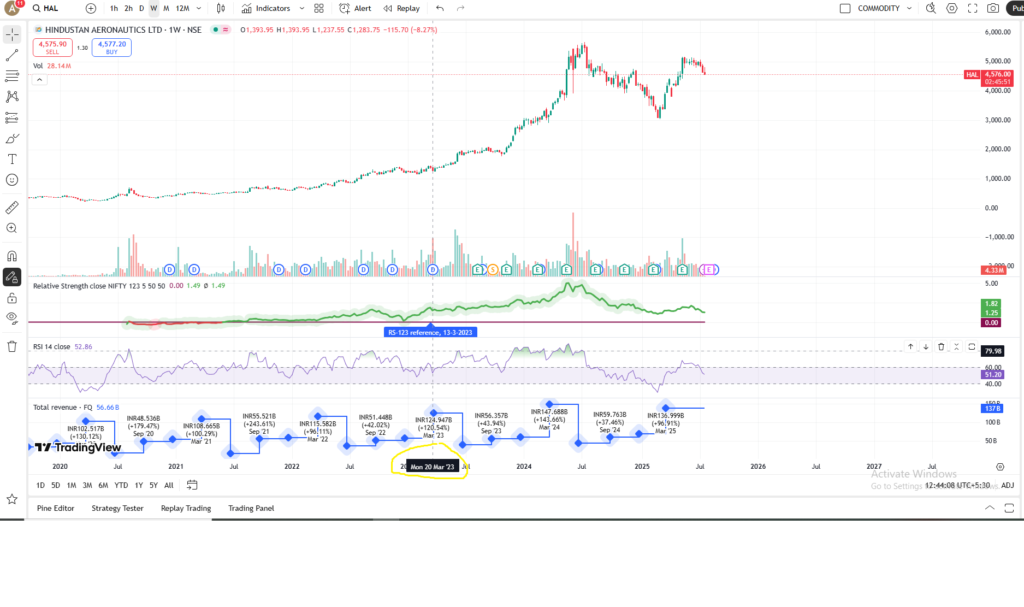Select the 6M date range
Viewport: 1024px width, 607px height.
coord(103,485)
